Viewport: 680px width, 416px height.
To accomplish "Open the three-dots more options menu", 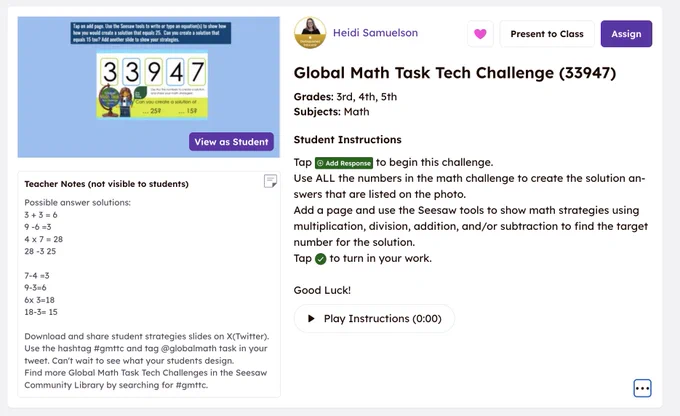I will pyautogui.click(x=642, y=388).
